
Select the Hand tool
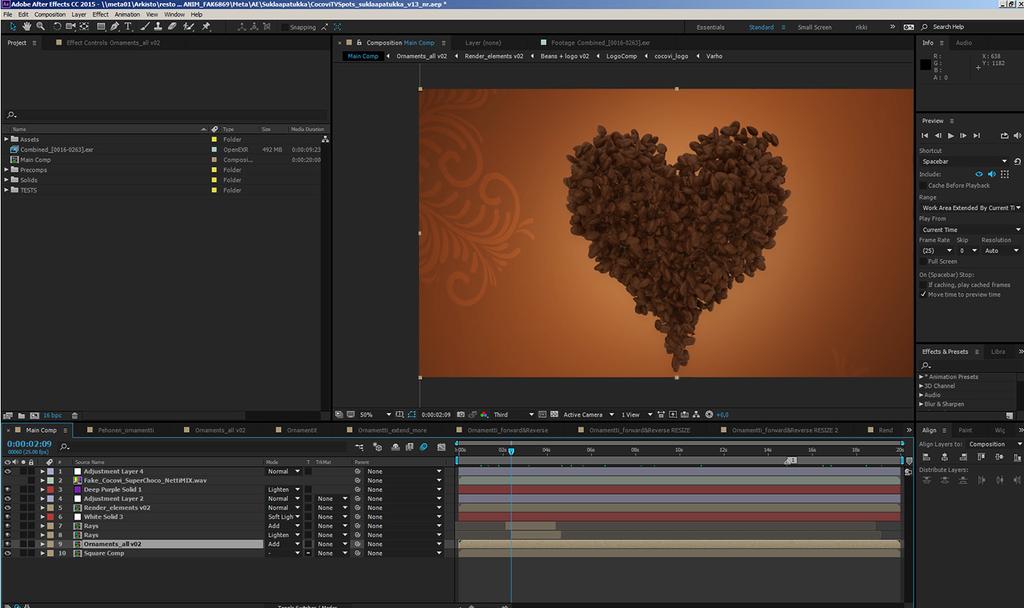click(x=27, y=27)
